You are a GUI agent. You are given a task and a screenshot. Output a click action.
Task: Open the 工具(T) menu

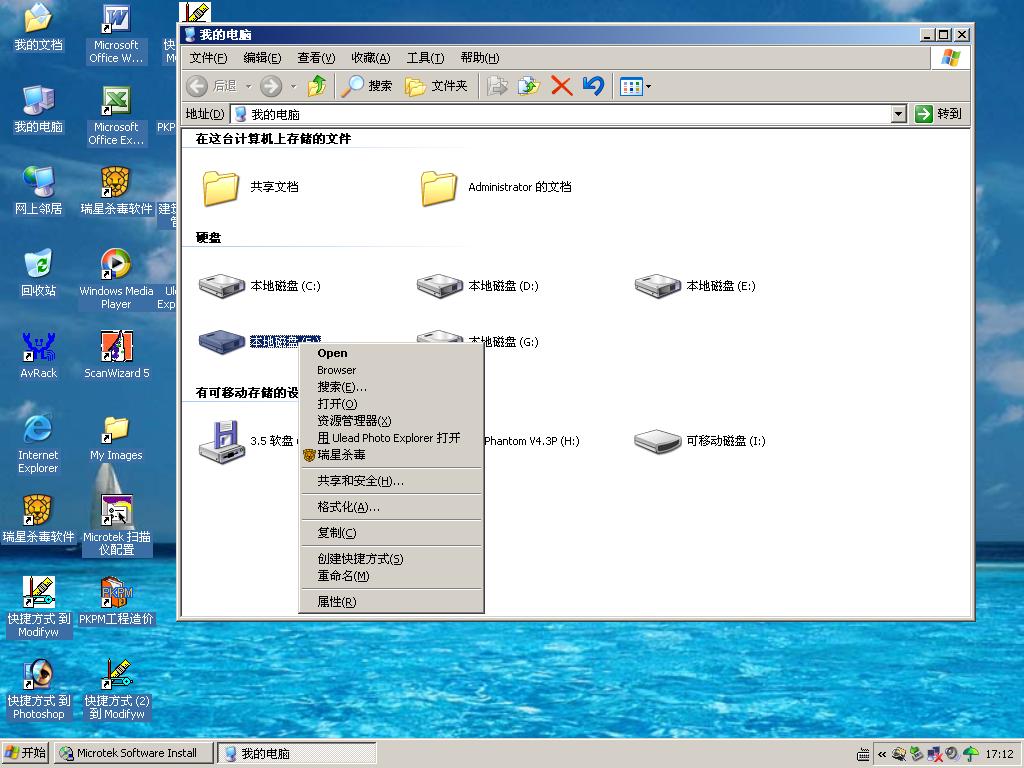425,58
